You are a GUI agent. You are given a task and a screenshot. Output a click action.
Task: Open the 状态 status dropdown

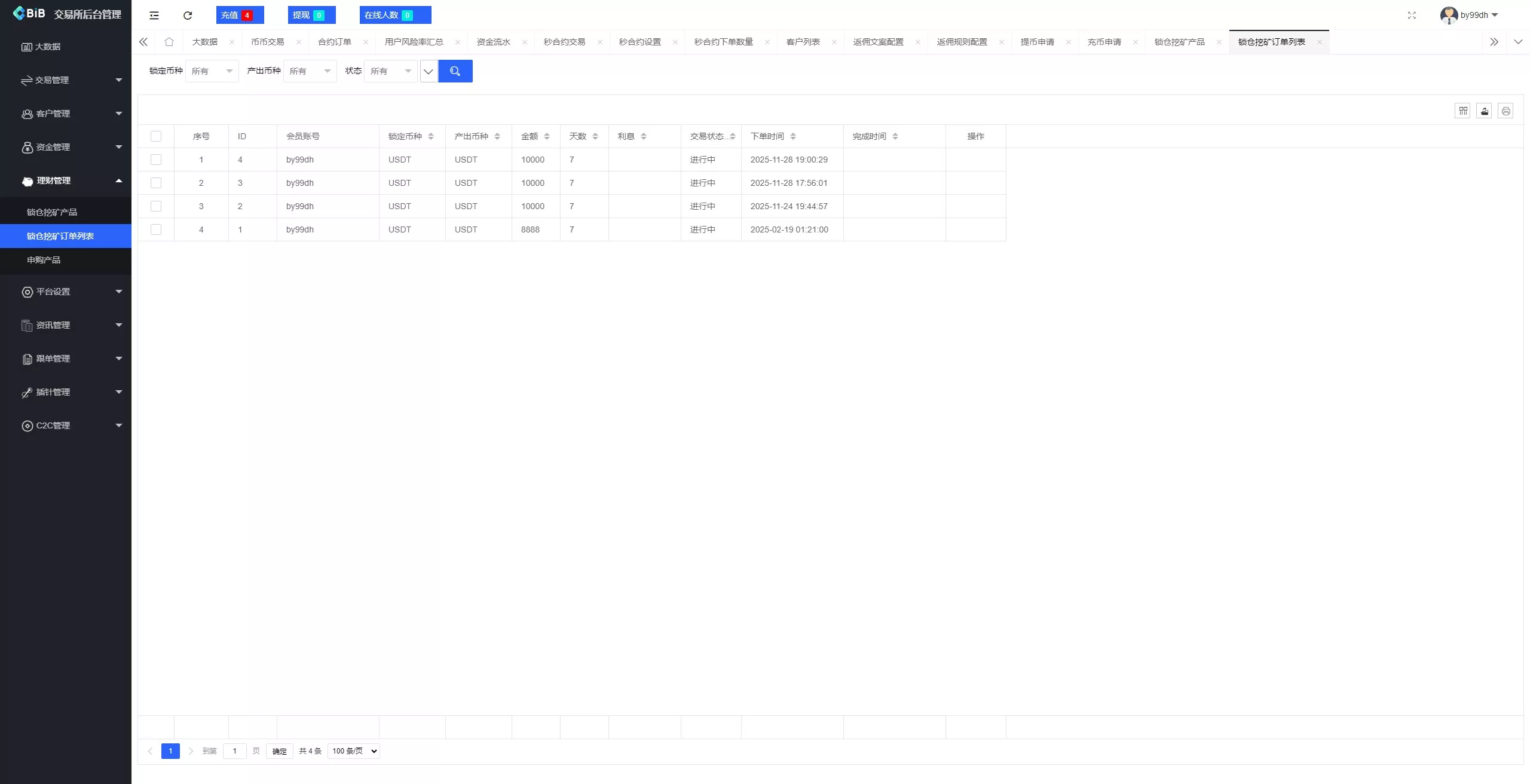pos(390,71)
